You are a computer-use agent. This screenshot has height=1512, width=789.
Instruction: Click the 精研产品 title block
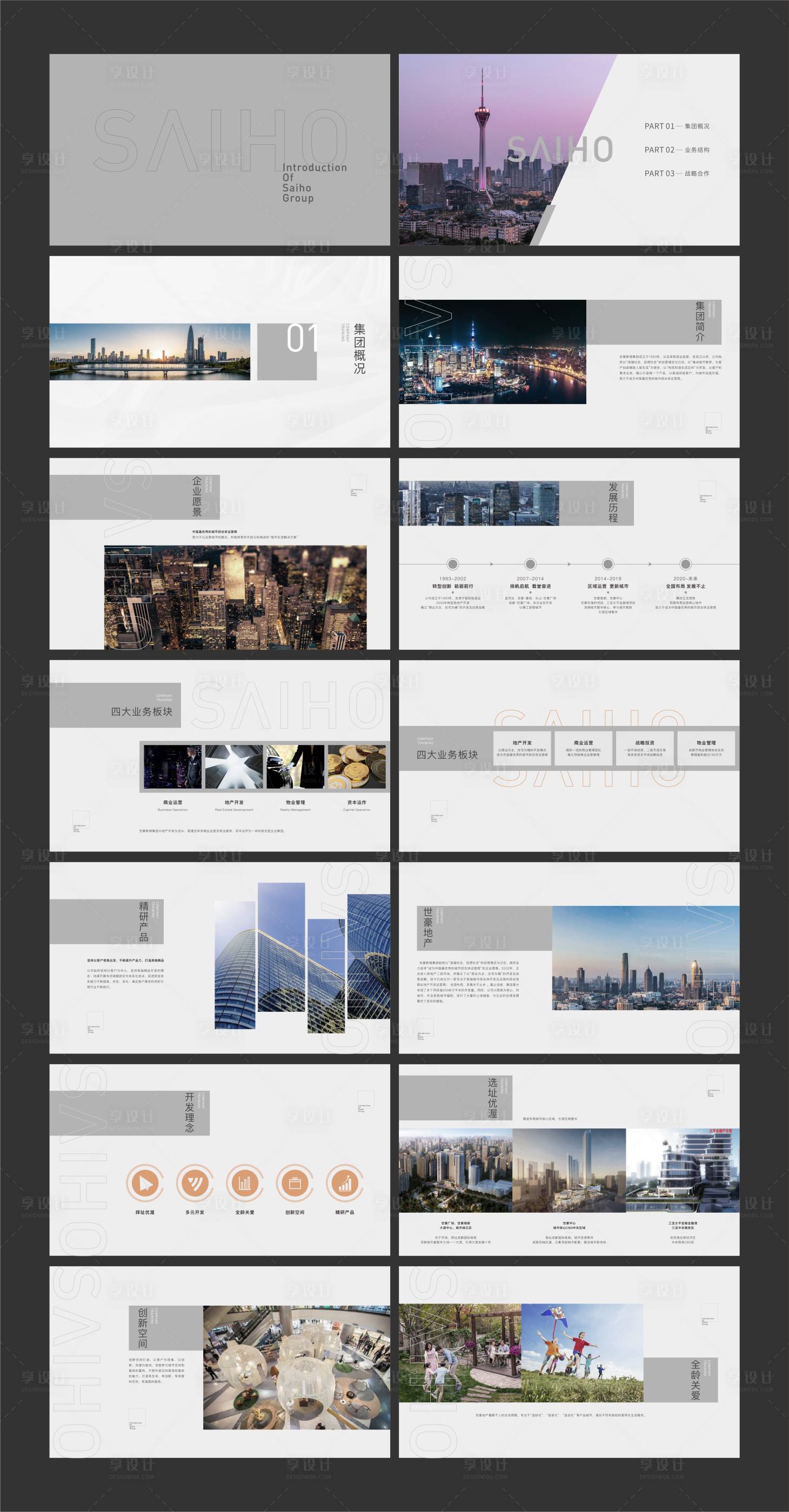pos(106,922)
